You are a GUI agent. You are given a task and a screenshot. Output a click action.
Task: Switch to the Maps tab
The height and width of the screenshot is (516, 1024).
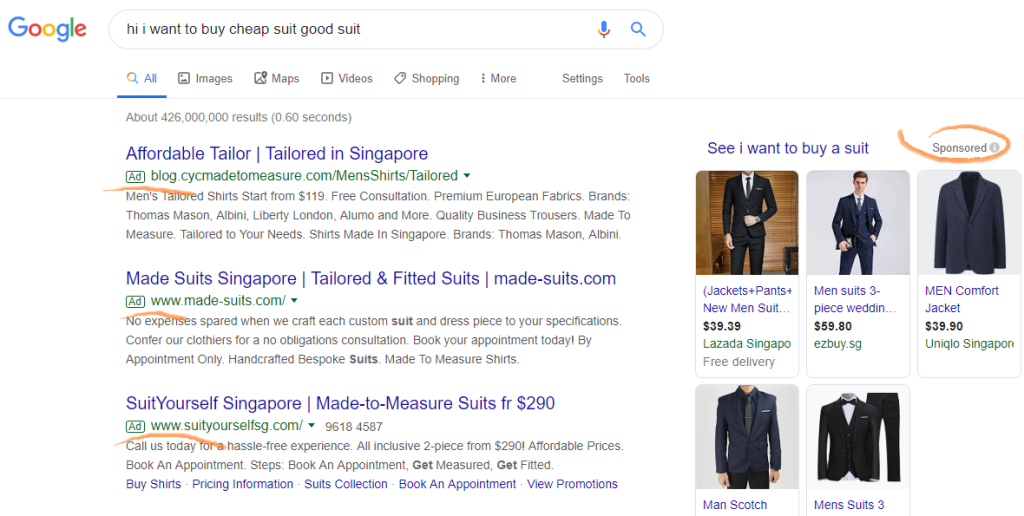tap(277, 78)
